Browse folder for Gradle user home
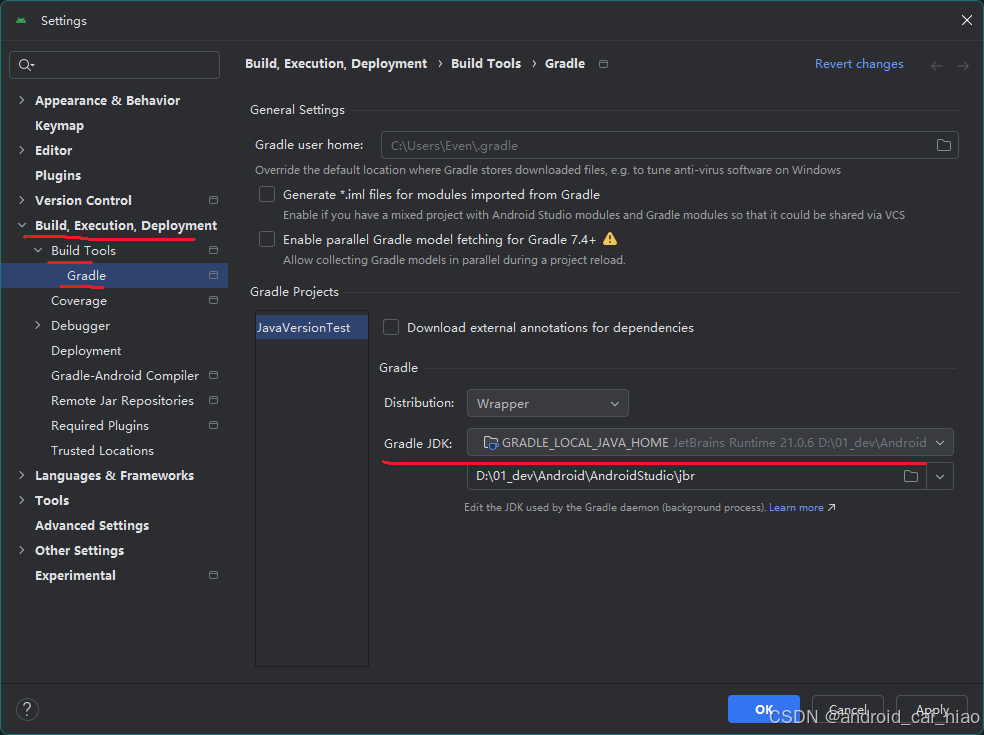 943,146
